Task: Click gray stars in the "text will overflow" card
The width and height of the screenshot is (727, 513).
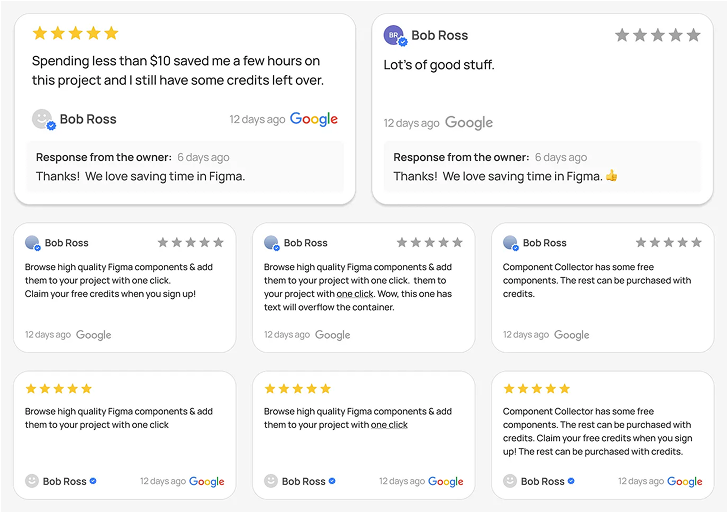Action: pyautogui.click(x=430, y=243)
